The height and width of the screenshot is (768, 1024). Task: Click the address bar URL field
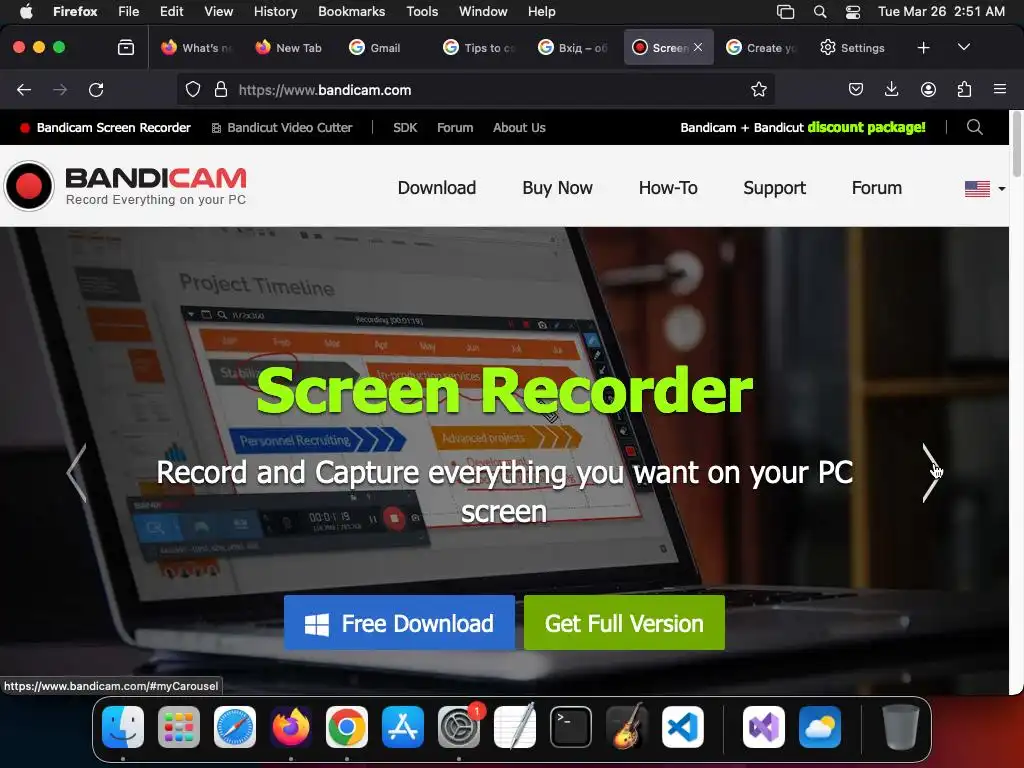475,89
